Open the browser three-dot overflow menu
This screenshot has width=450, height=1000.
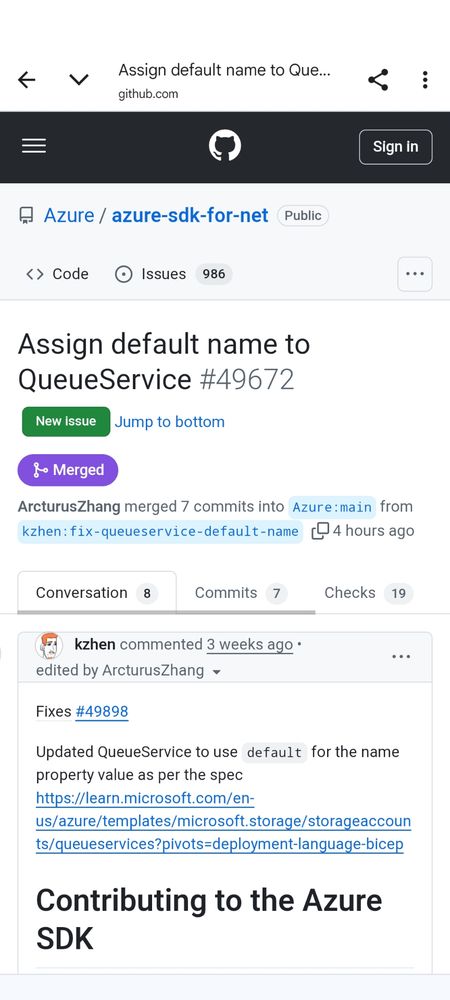click(x=425, y=80)
